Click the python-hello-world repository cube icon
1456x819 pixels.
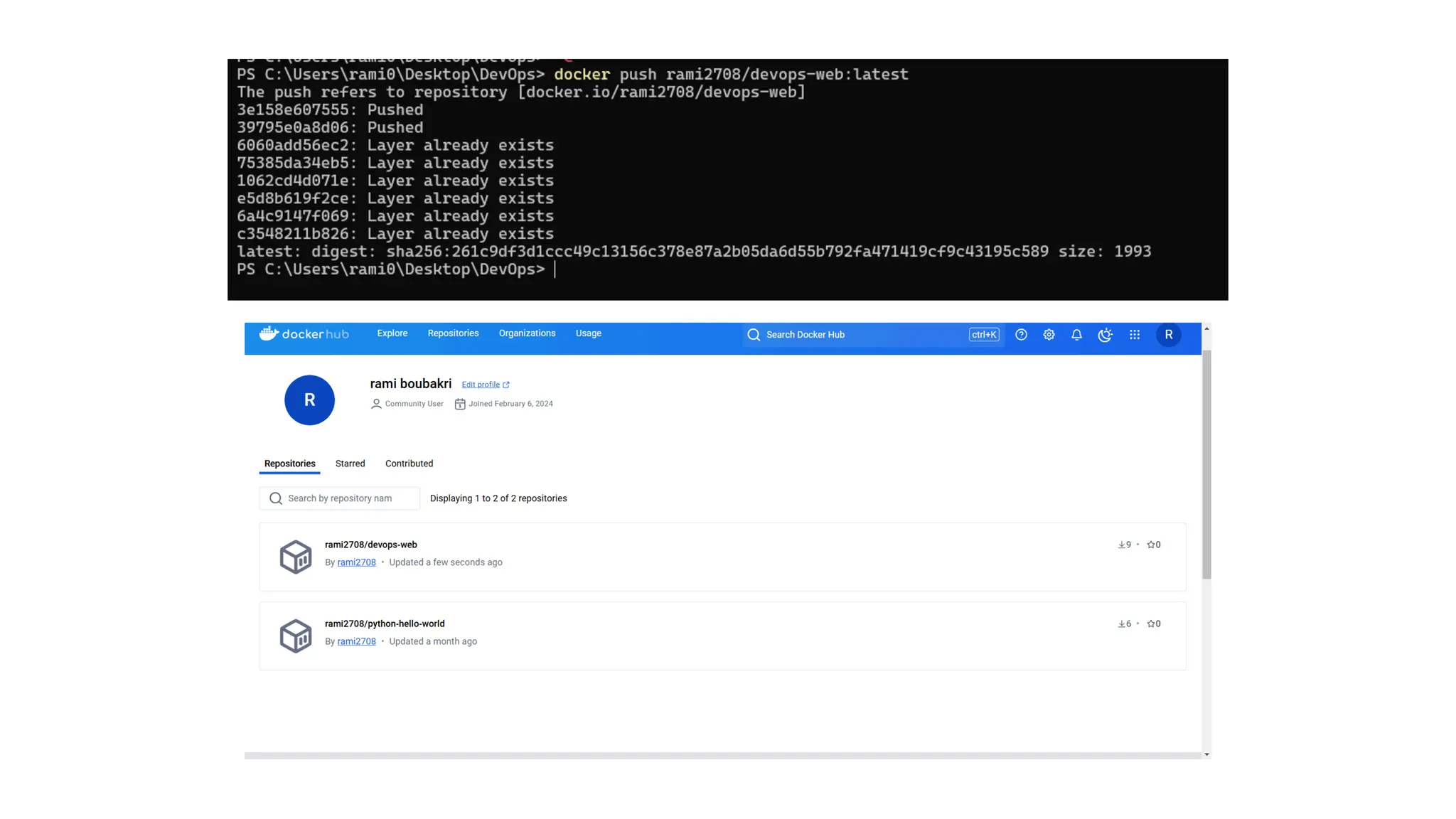[296, 636]
